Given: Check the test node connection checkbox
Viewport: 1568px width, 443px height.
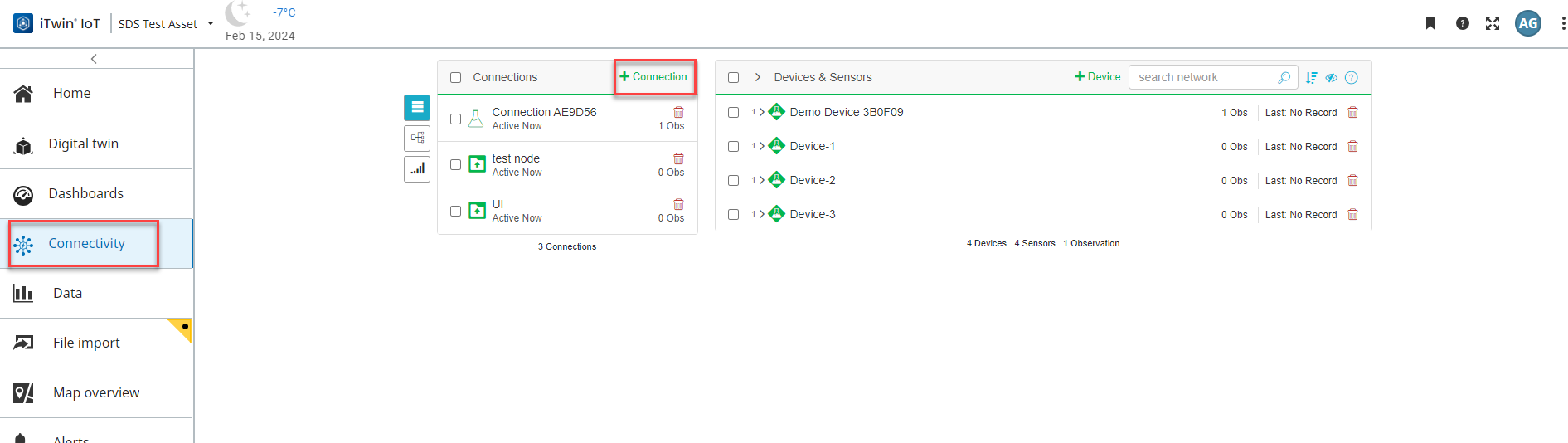Looking at the screenshot, I should pyautogui.click(x=455, y=164).
